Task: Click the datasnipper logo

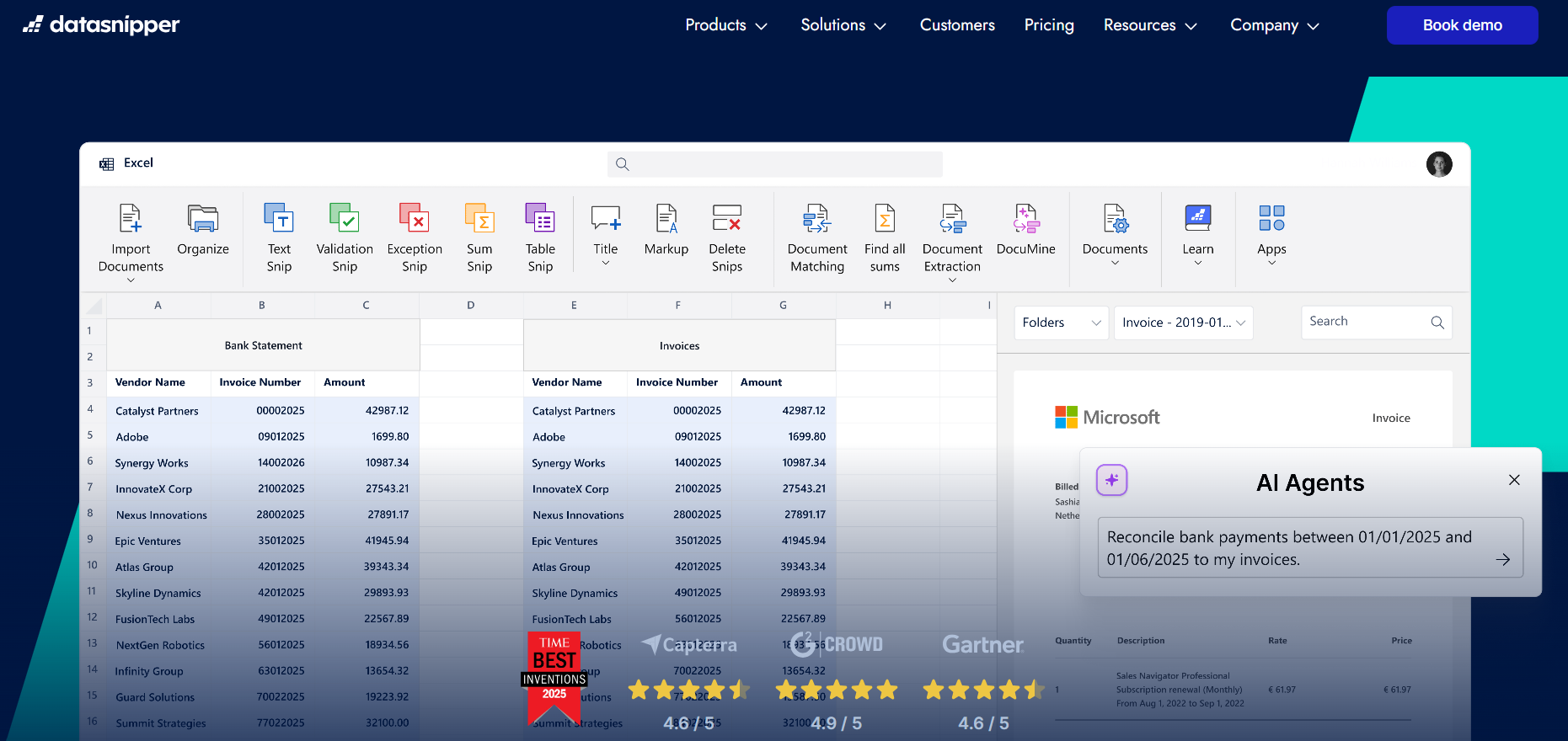Action: pos(101,25)
